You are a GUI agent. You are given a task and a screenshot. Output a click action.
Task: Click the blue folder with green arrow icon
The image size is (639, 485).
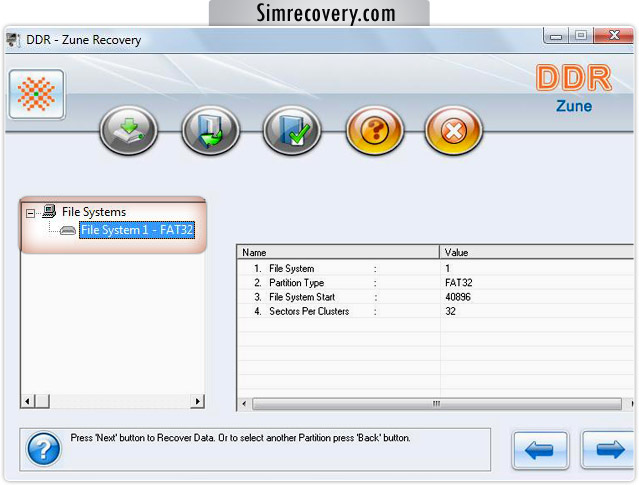point(210,130)
